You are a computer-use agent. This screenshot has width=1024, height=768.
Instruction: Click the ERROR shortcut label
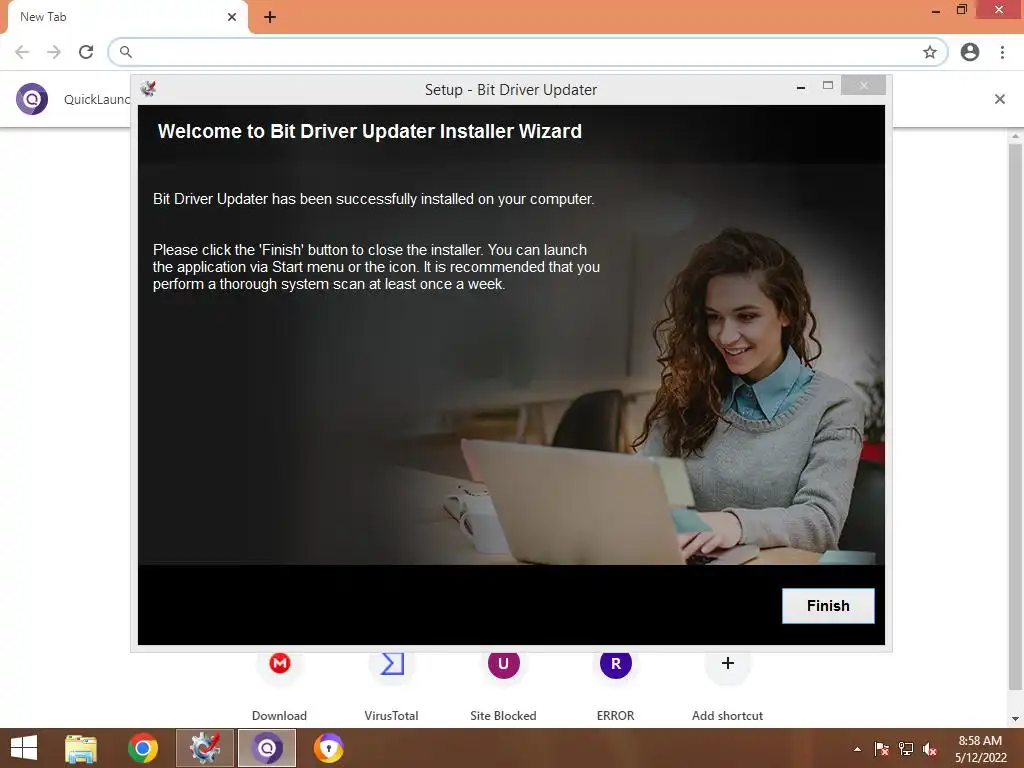(615, 716)
